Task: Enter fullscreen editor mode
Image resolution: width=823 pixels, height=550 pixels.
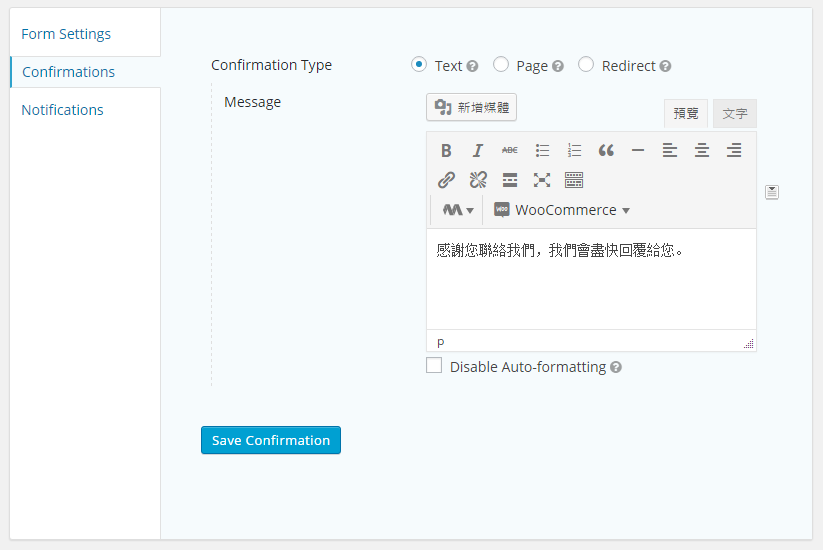Action: 542,180
